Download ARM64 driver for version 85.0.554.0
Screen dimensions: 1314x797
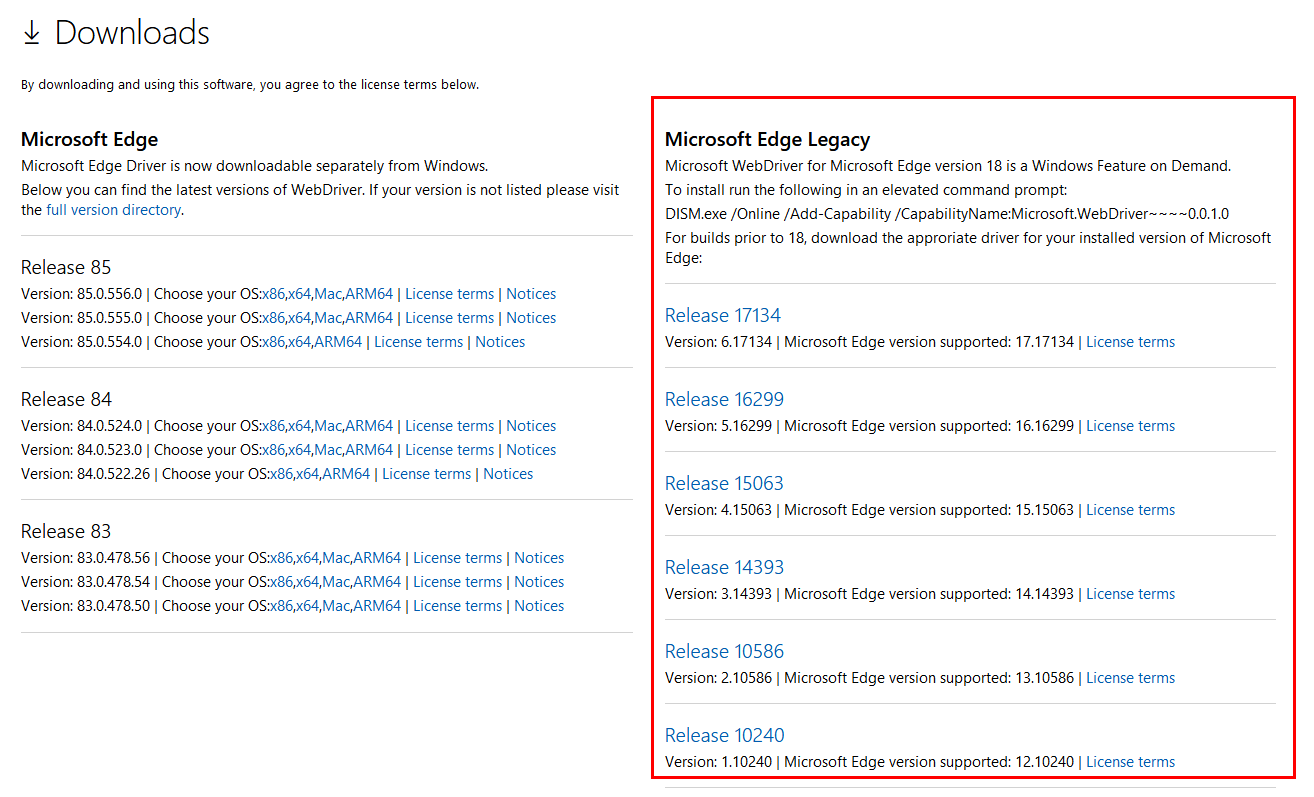point(338,342)
